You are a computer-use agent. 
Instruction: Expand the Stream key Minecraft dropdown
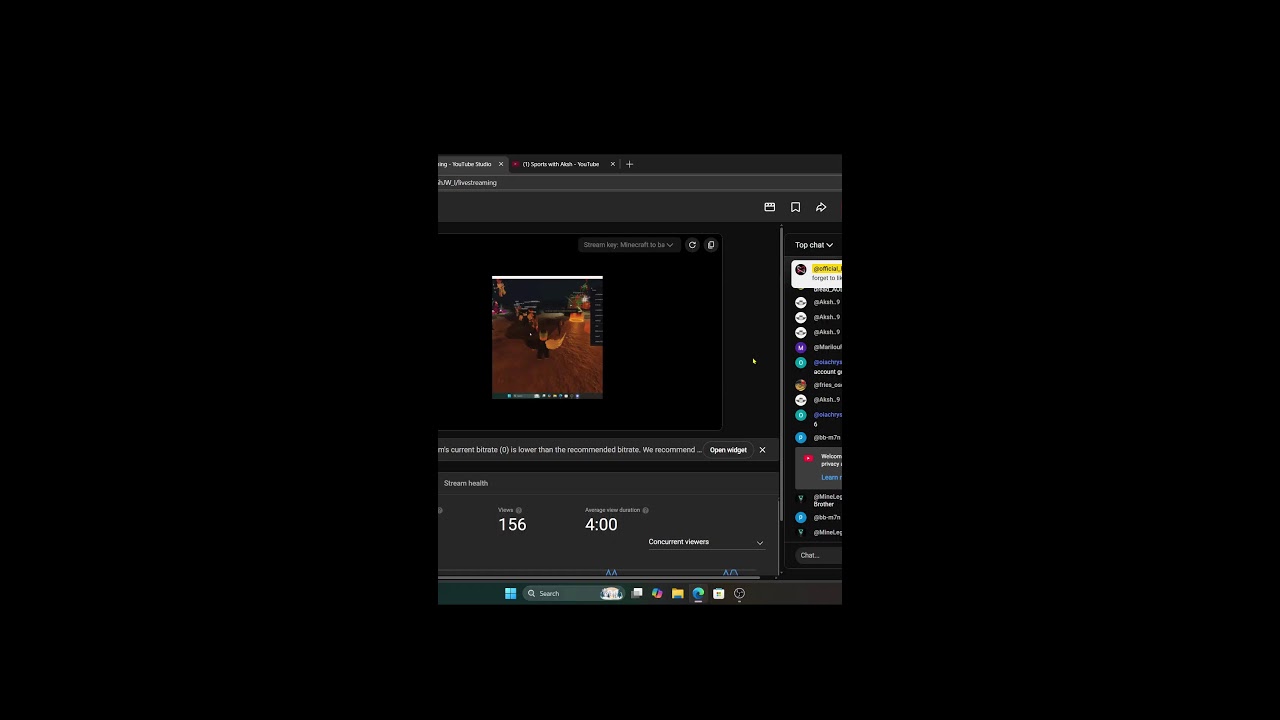point(628,245)
